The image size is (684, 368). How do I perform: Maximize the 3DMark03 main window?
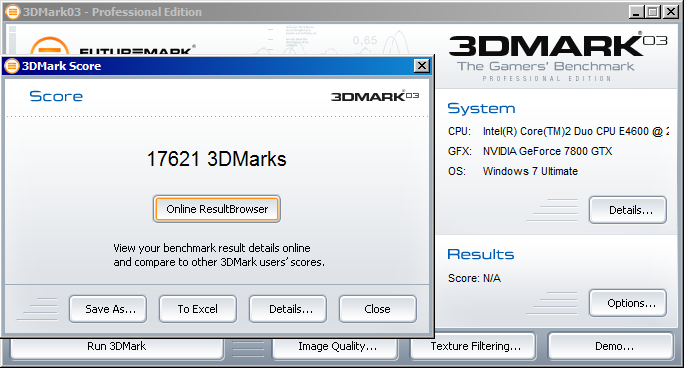click(653, 12)
